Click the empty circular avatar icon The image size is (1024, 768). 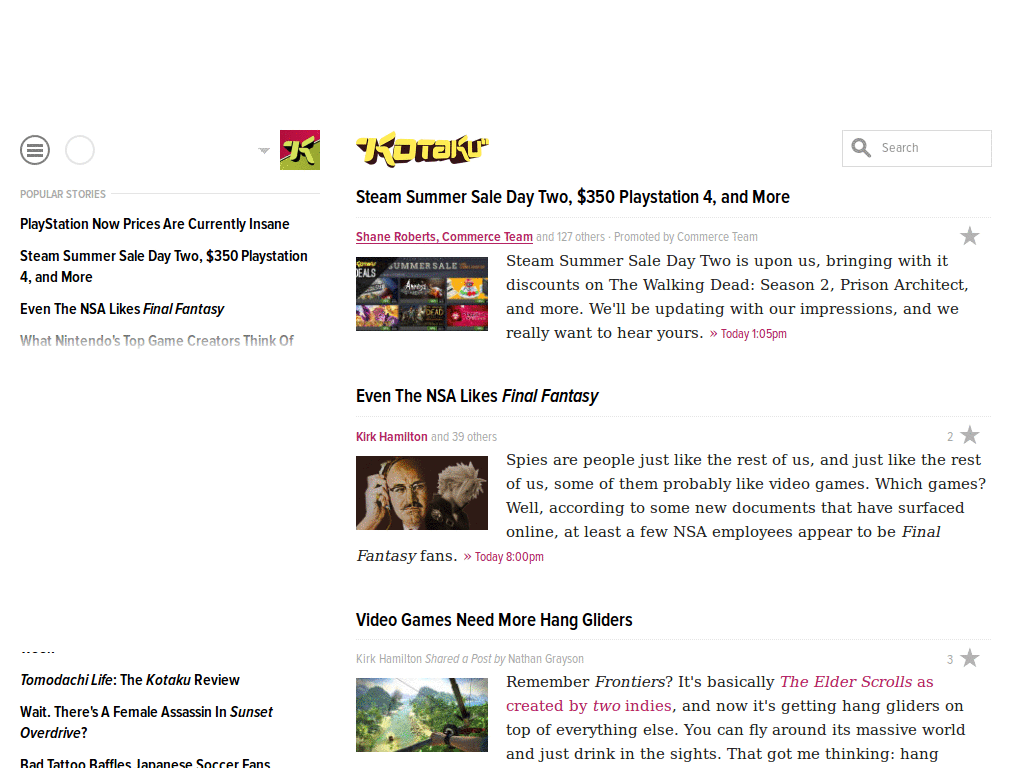point(80,150)
